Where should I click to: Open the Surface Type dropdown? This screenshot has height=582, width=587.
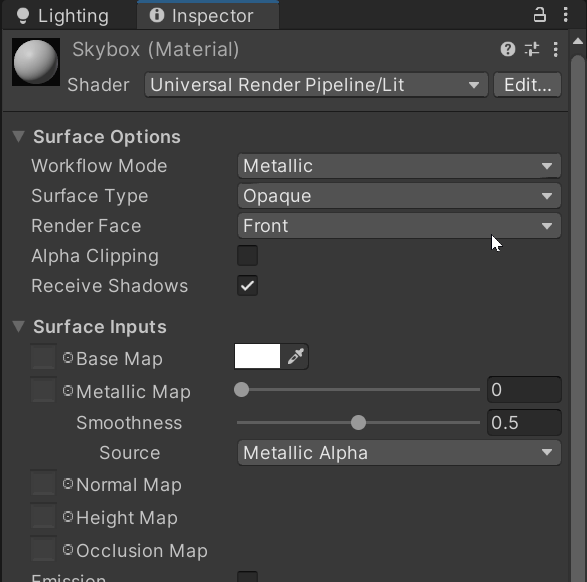[x=399, y=196]
